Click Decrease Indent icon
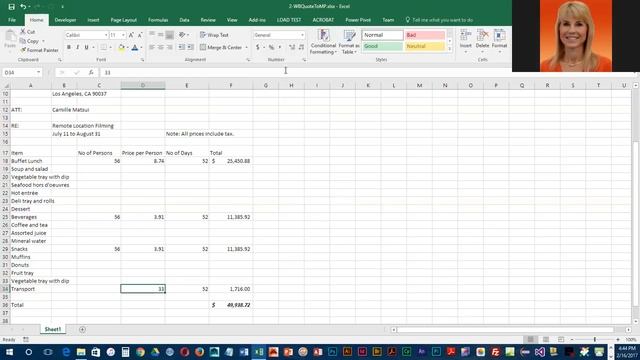The height and width of the screenshot is (360, 640). (182, 47)
